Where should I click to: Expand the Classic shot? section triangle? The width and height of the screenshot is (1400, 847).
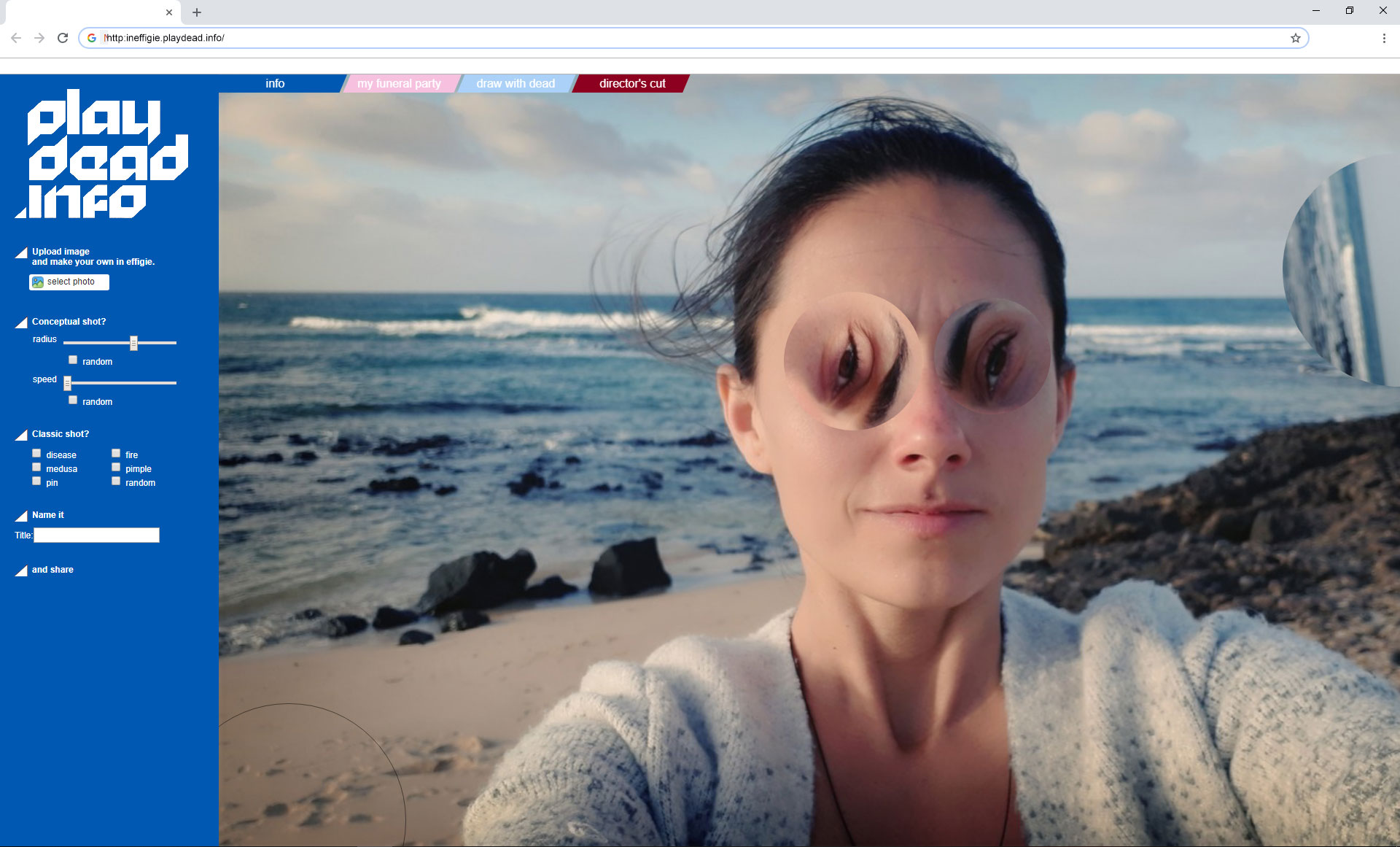coord(21,435)
